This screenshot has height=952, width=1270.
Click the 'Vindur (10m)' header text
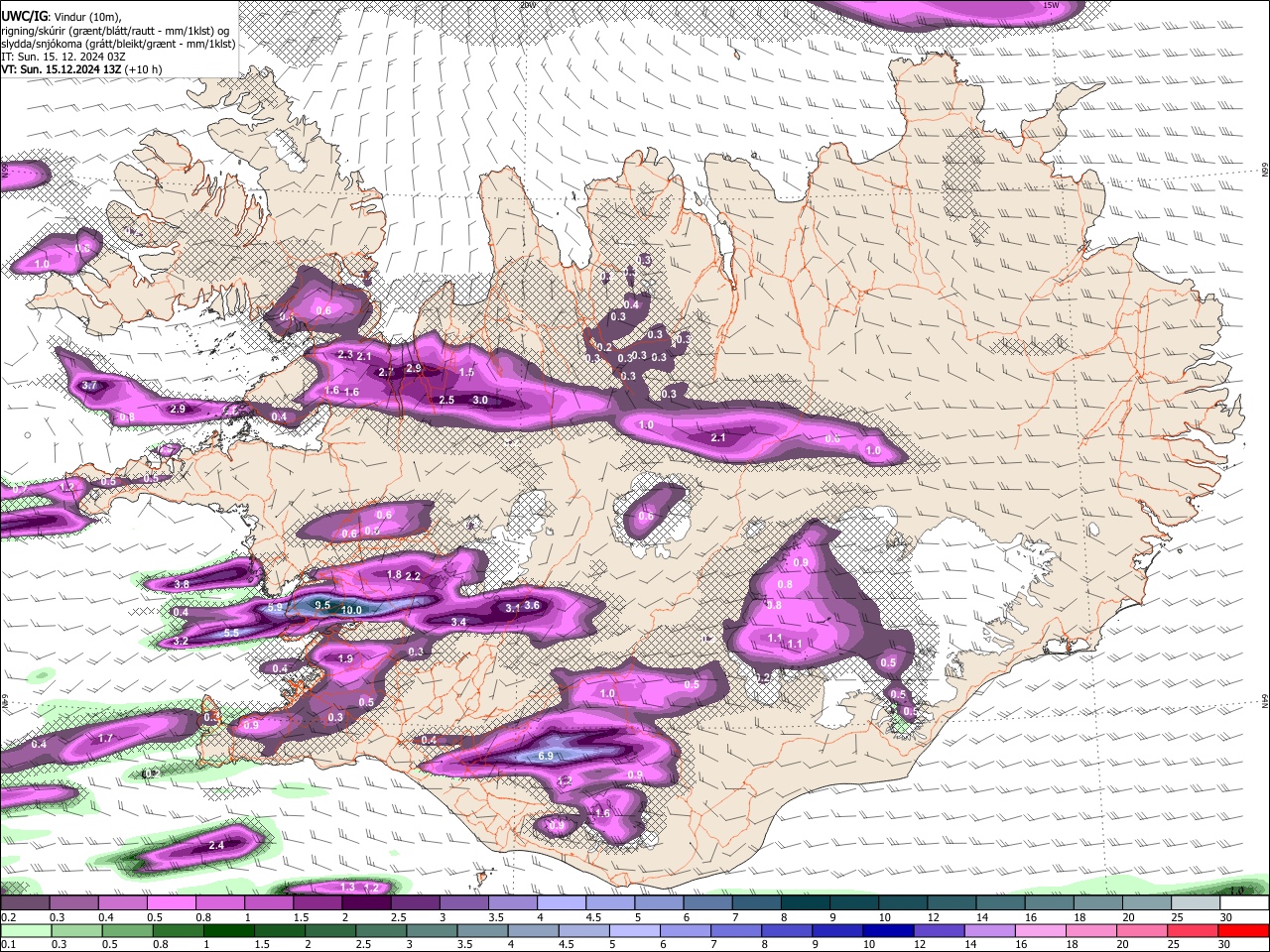click(89, 17)
